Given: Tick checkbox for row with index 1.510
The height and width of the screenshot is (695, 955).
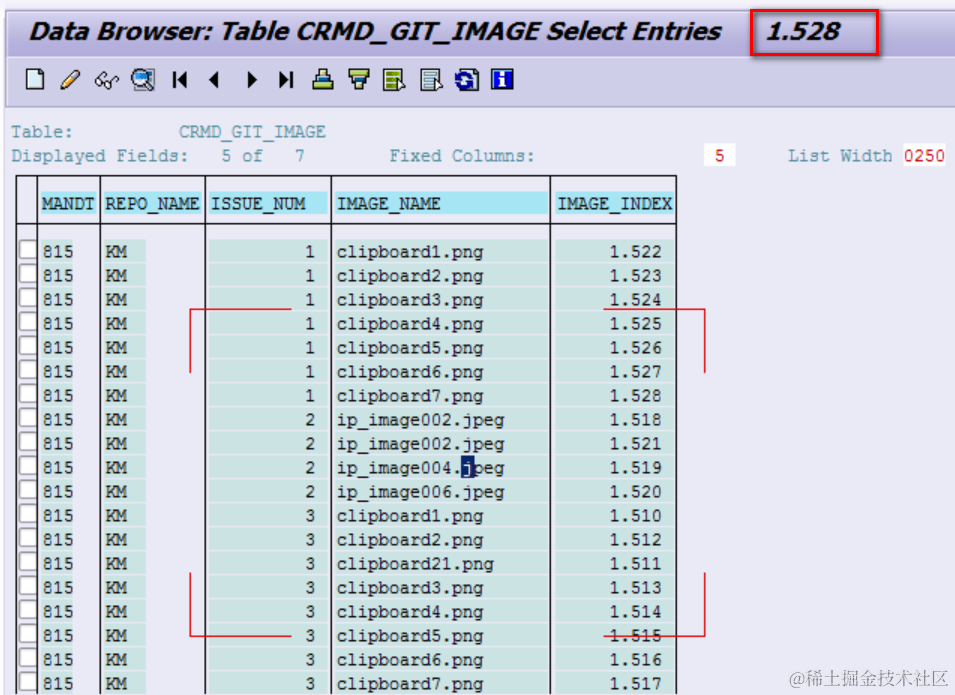Looking at the screenshot, I should pyautogui.click(x=27, y=514).
